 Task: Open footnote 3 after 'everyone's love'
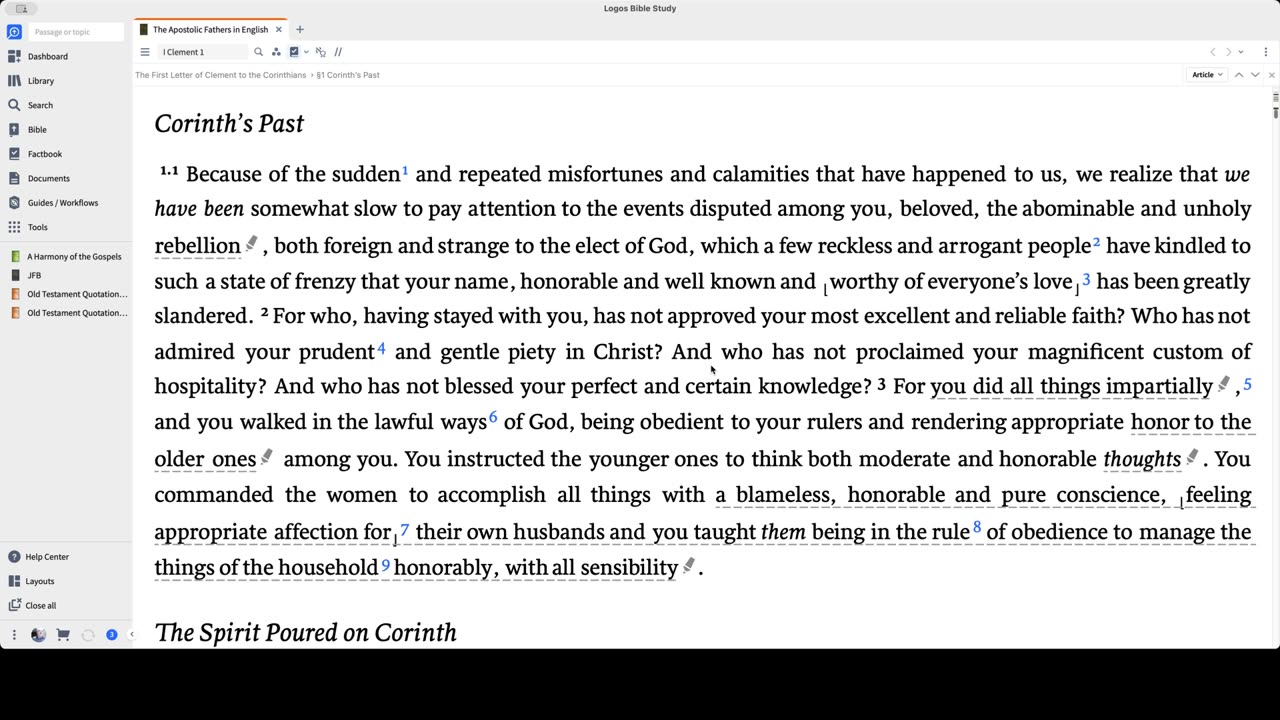coord(1086,279)
